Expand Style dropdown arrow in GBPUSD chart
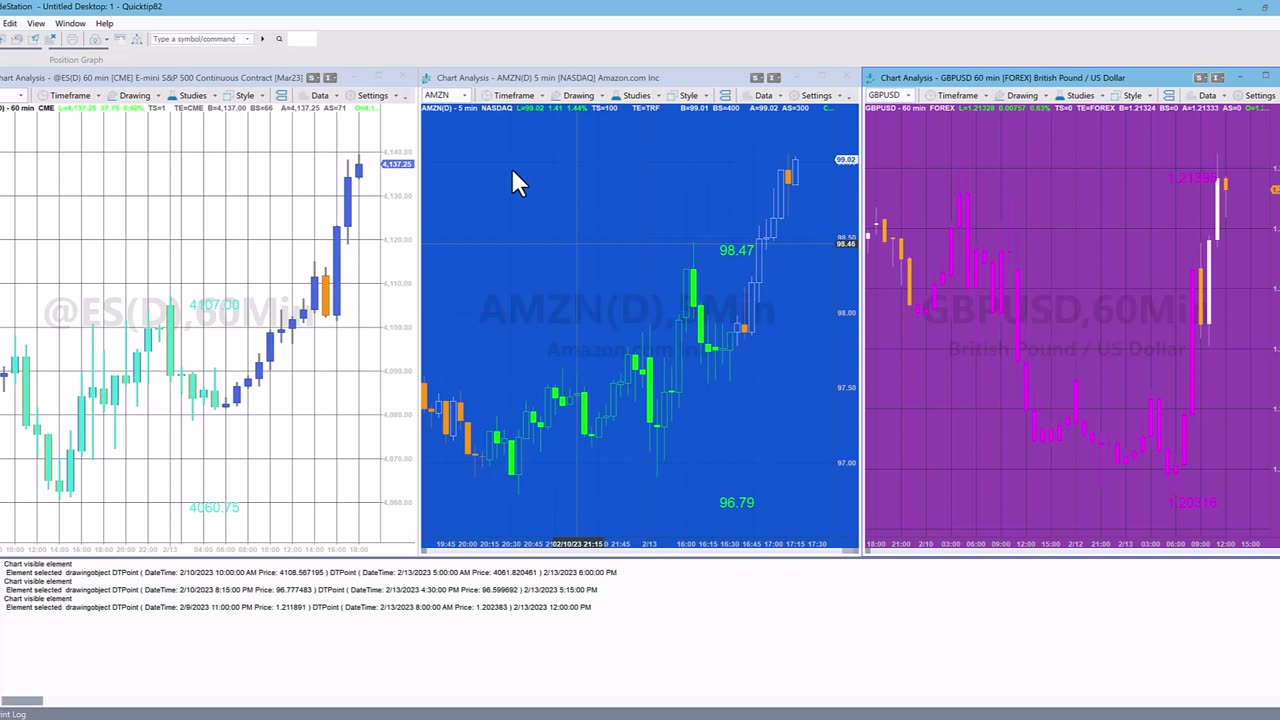The height and width of the screenshot is (720, 1280). (x=1150, y=96)
